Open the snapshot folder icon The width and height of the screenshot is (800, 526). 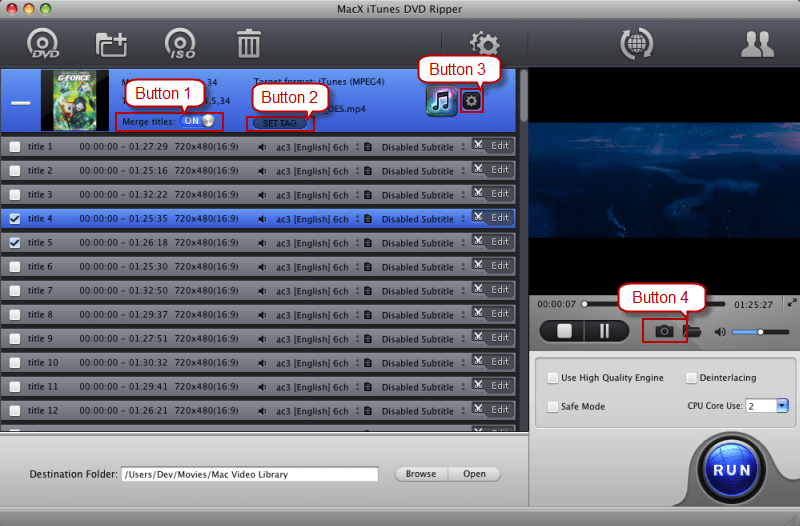click(x=692, y=331)
